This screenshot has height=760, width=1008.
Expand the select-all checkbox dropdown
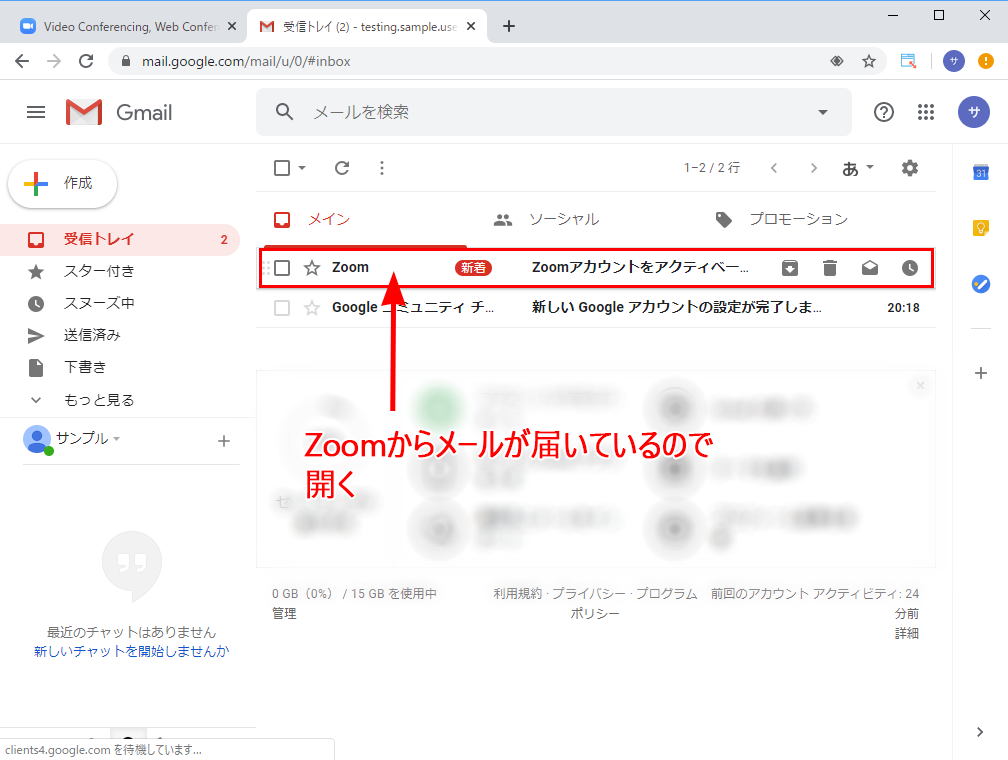pyautogui.click(x=302, y=168)
